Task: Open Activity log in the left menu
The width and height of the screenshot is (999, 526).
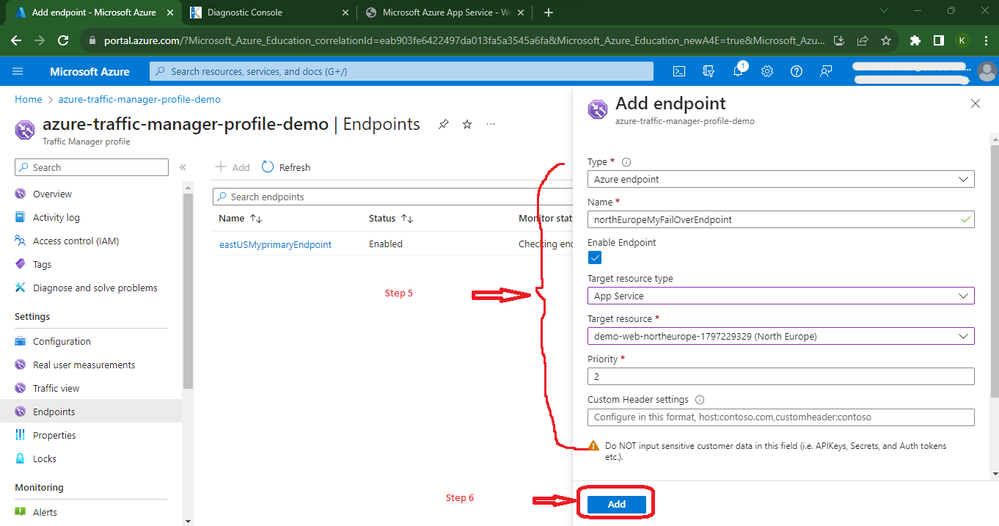Action: coord(56,217)
